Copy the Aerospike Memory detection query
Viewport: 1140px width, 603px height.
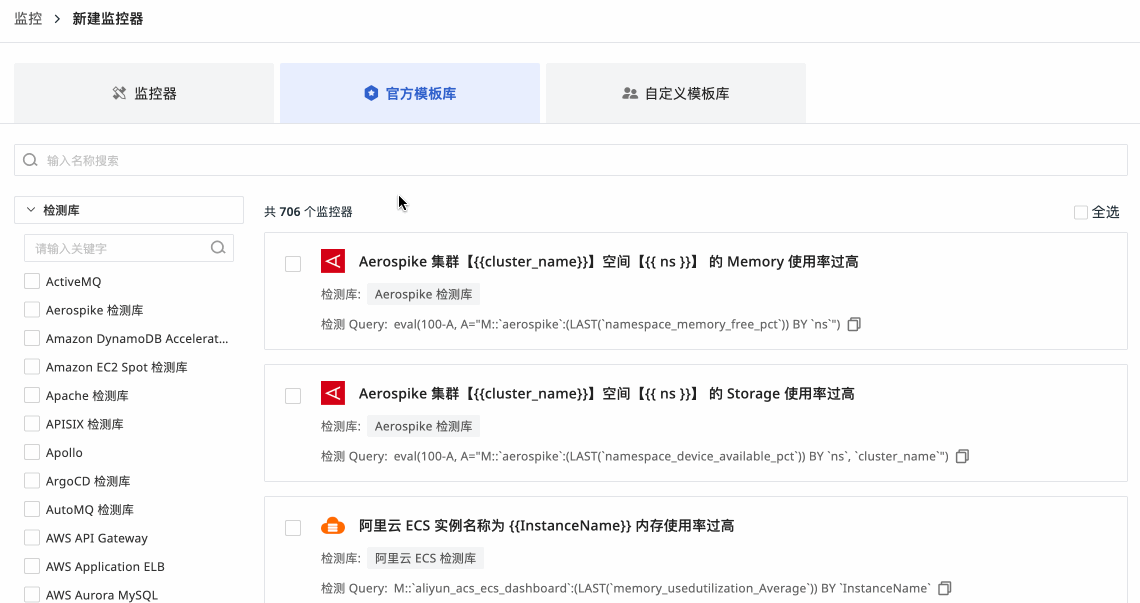[854, 325]
